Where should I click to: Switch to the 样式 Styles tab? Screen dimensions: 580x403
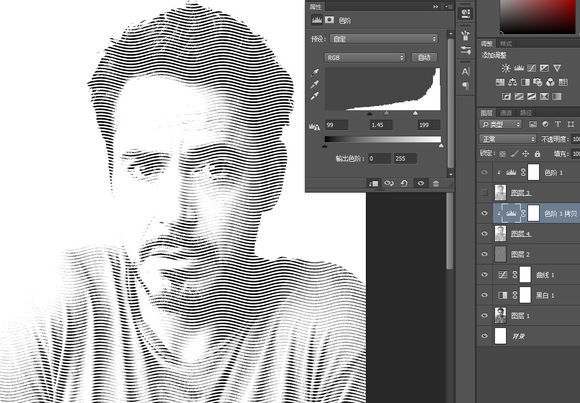[506, 44]
